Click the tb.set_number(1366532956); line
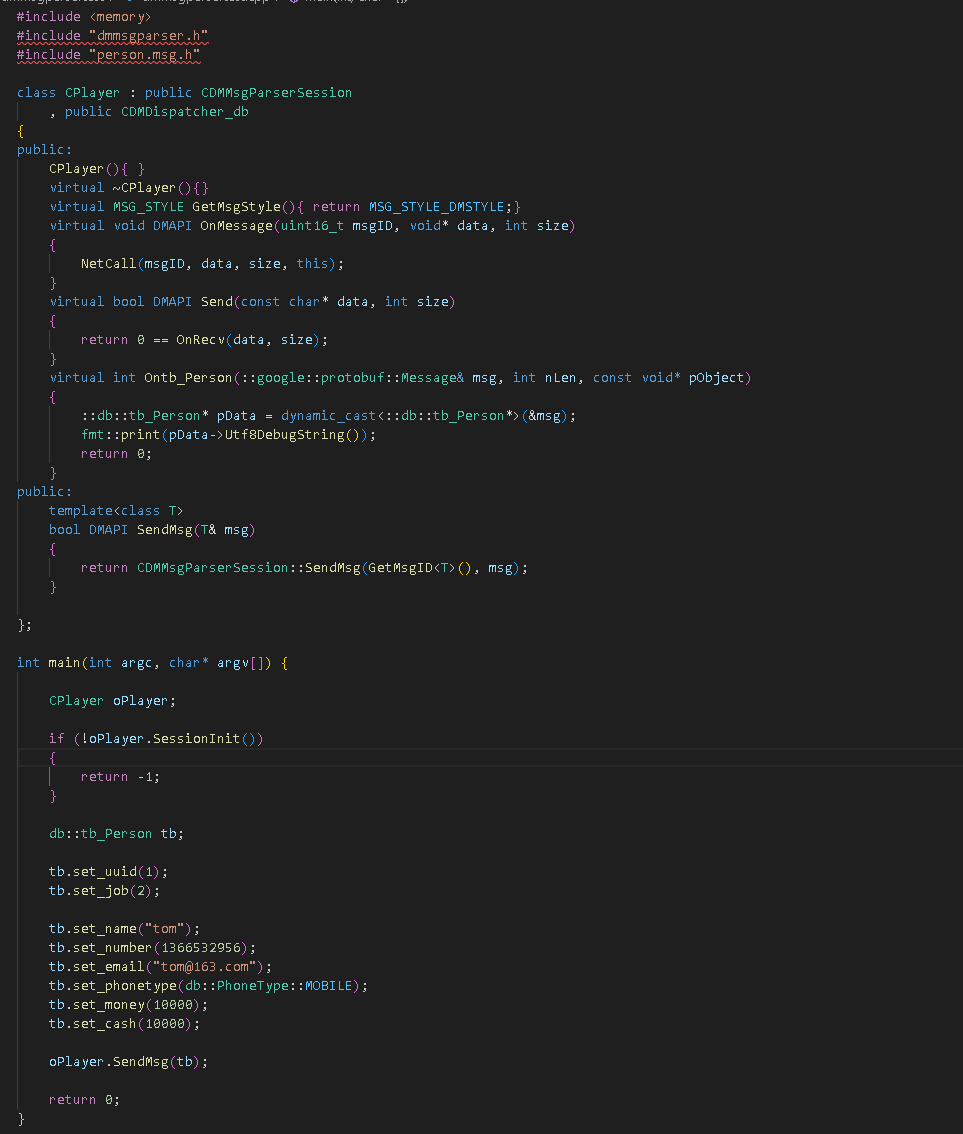 [x=152, y=947]
